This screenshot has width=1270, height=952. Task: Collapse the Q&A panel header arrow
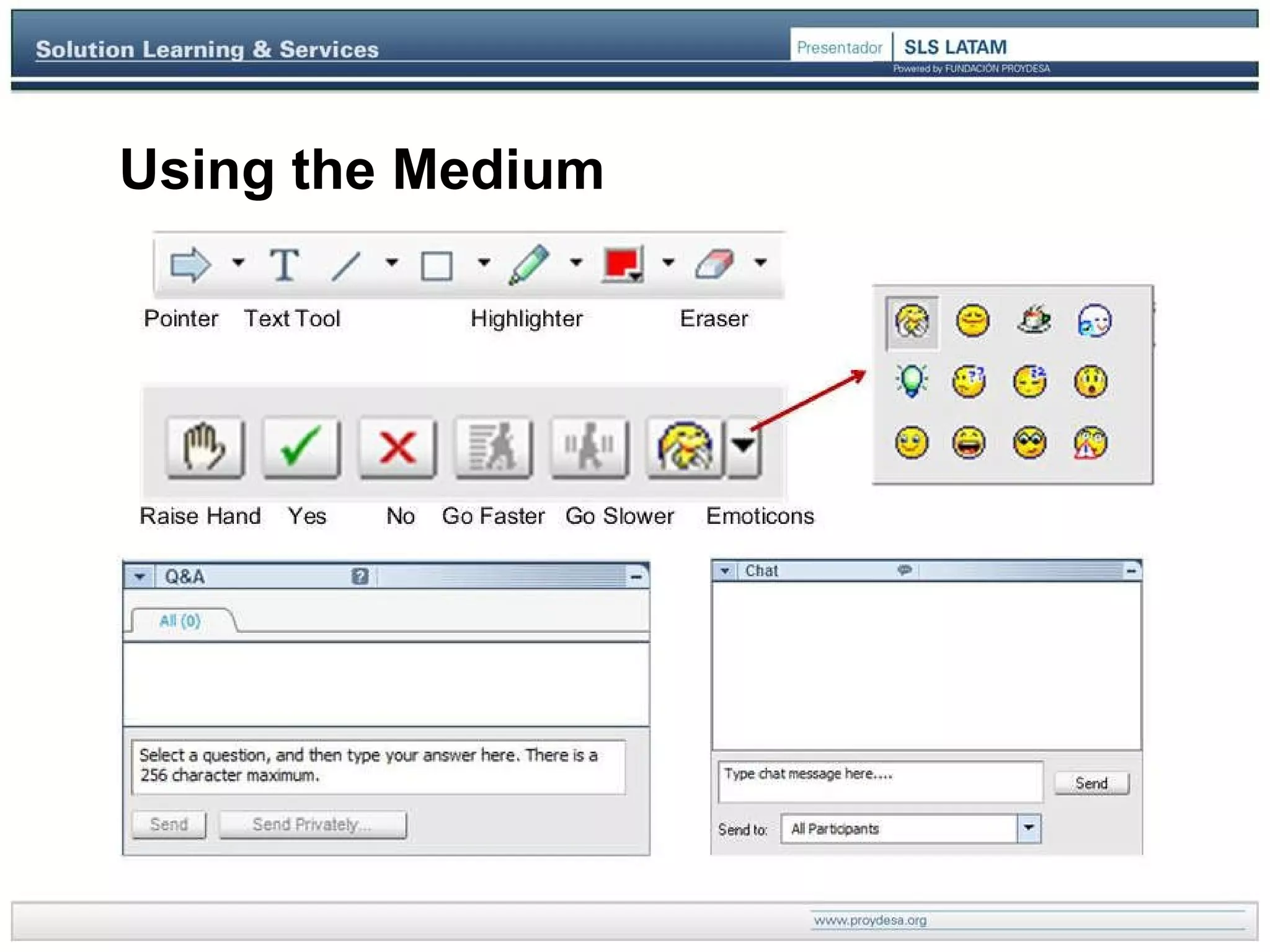coord(140,577)
